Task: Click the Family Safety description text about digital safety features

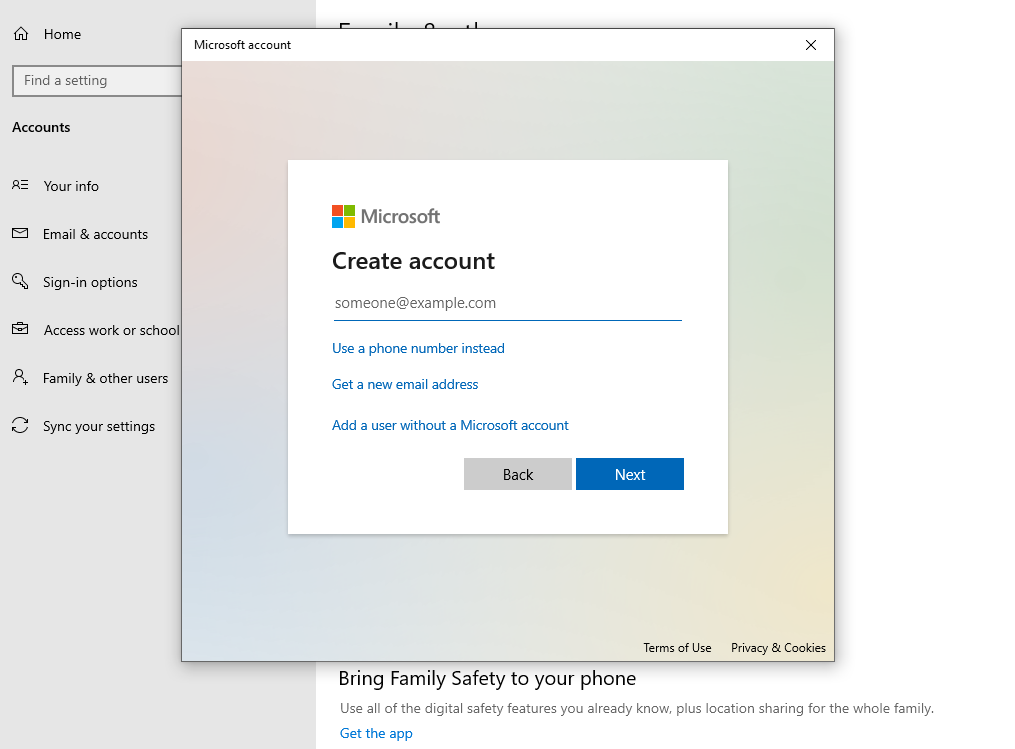Action: click(637, 708)
